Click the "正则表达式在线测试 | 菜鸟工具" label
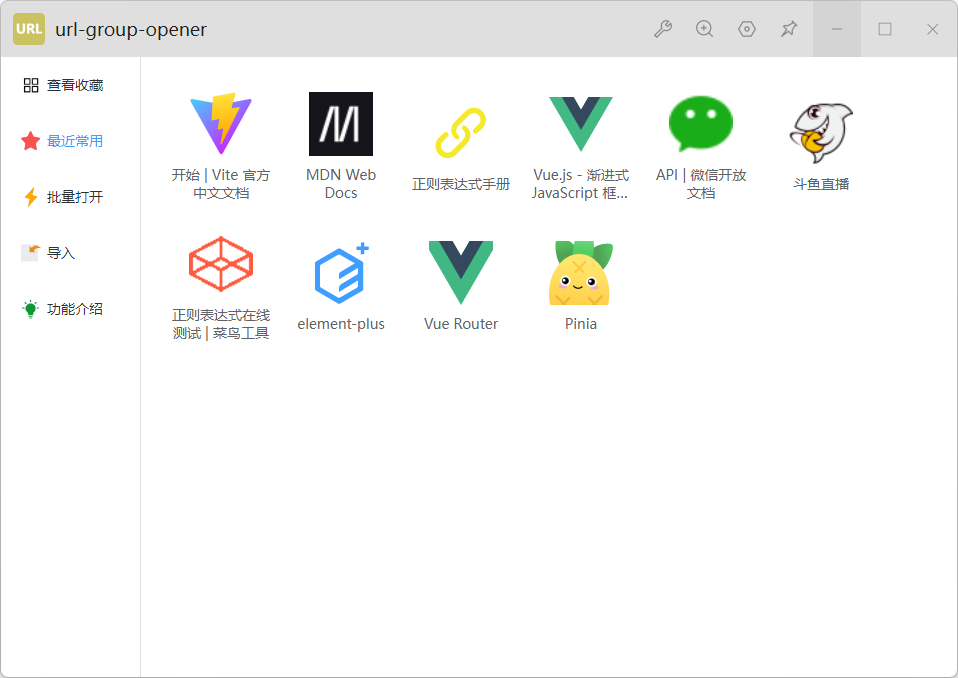This screenshot has width=958, height=678. pos(221,324)
